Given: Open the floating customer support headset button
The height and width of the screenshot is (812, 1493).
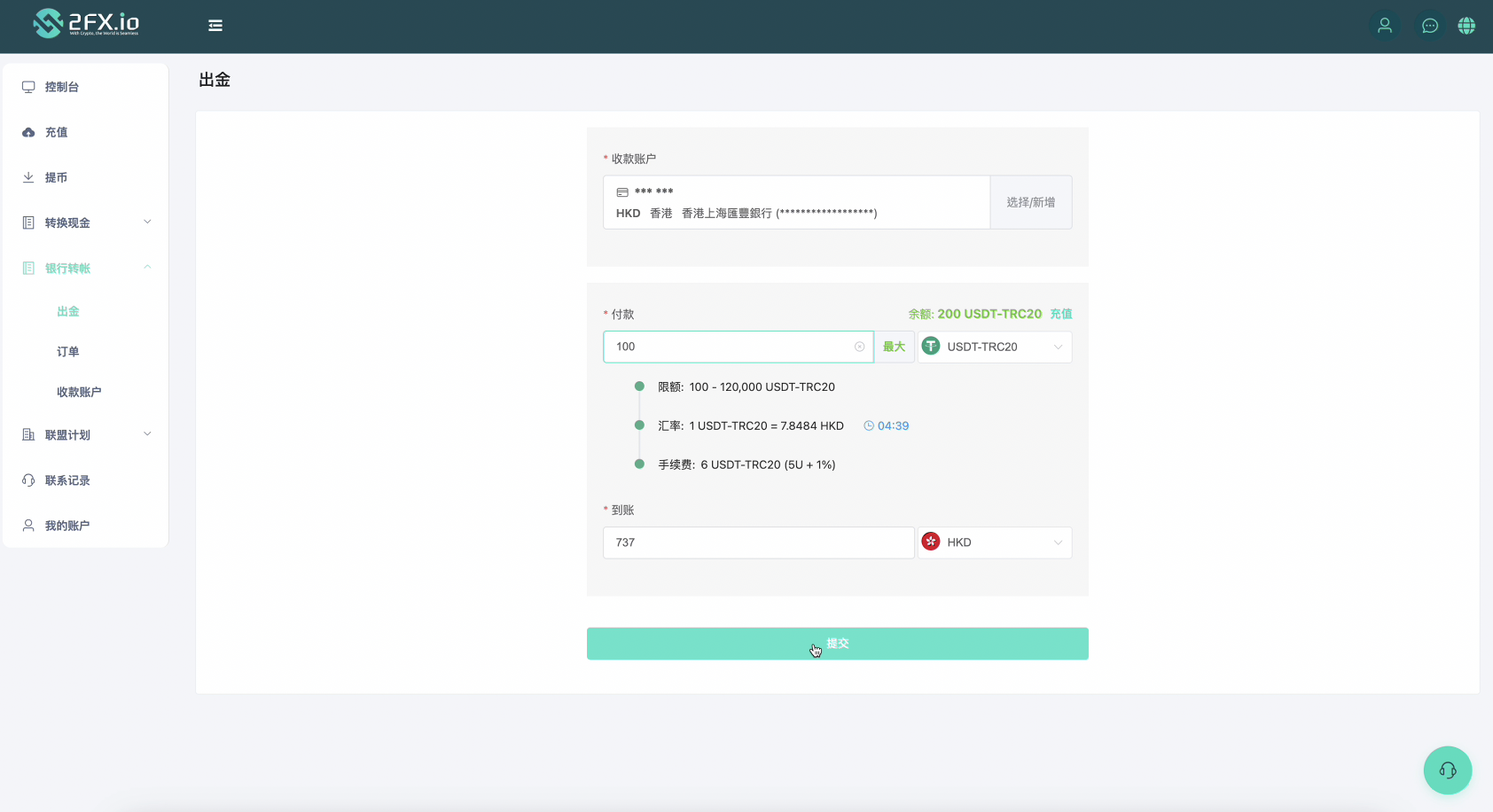Looking at the screenshot, I should pos(1447,770).
